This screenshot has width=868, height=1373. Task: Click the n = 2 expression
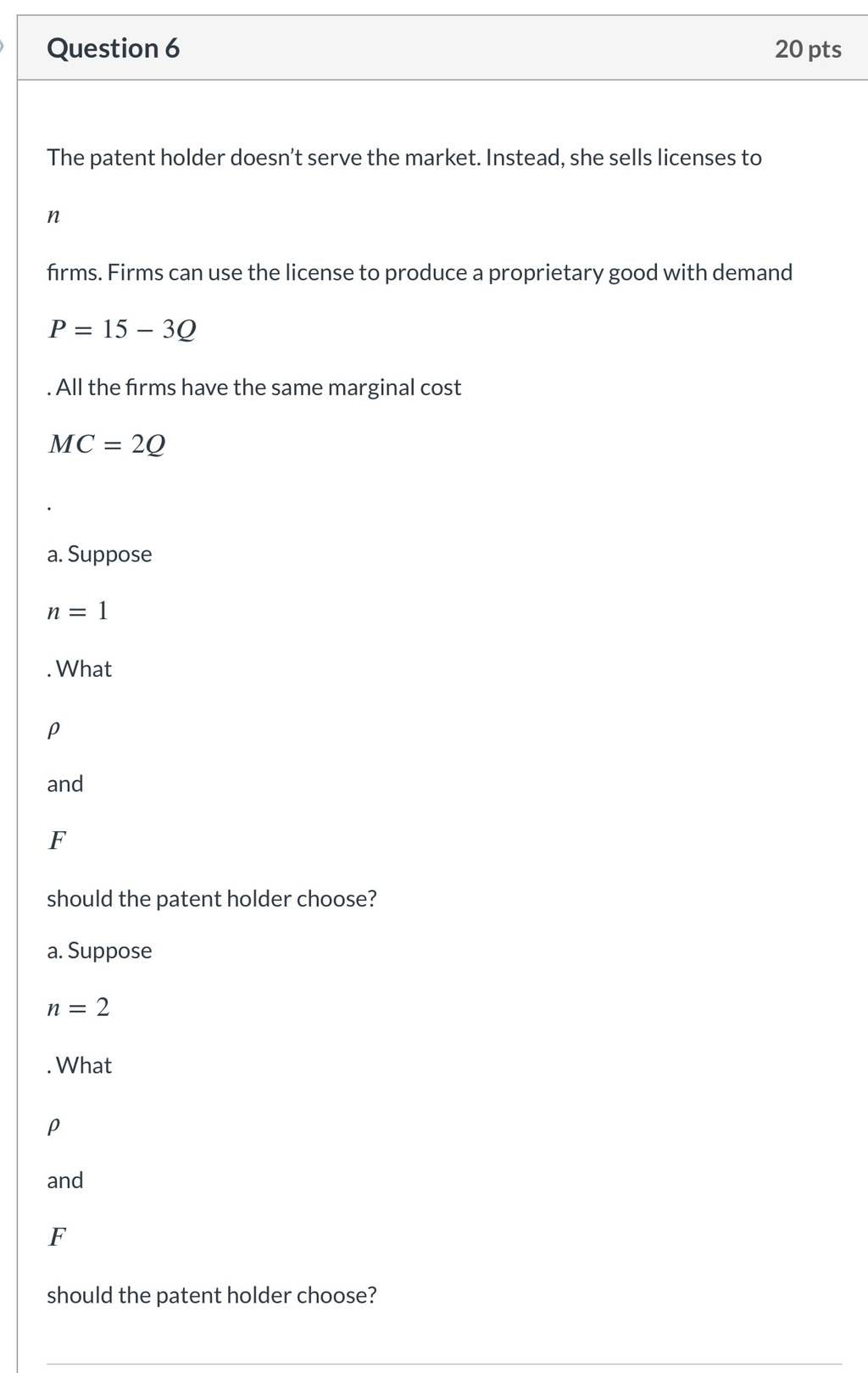point(78,1007)
